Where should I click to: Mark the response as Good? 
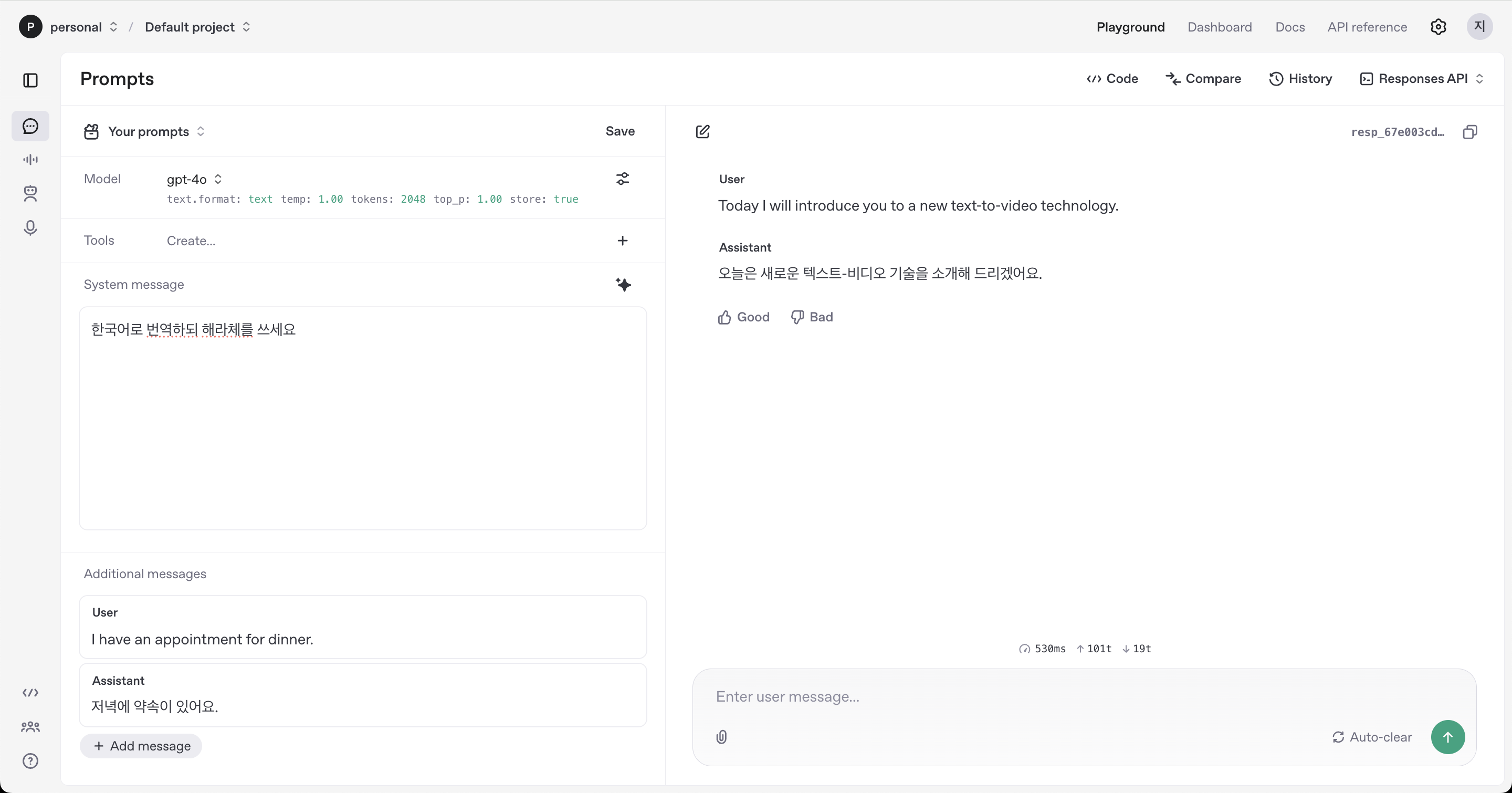pos(743,317)
